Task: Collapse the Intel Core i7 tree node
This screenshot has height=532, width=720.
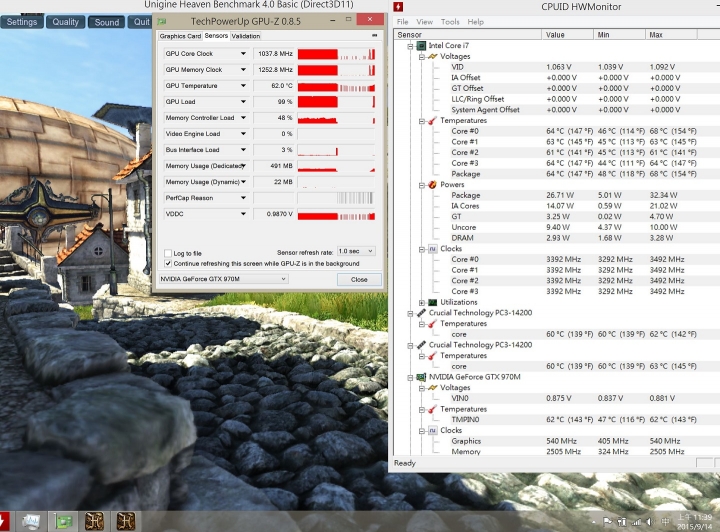Action: click(x=411, y=46)
